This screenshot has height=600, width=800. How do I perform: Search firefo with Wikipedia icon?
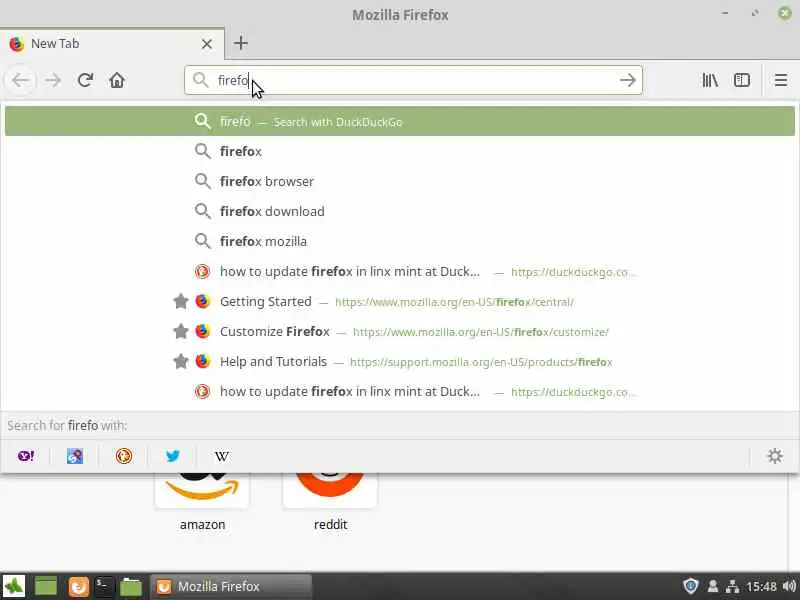click(221, 456)
